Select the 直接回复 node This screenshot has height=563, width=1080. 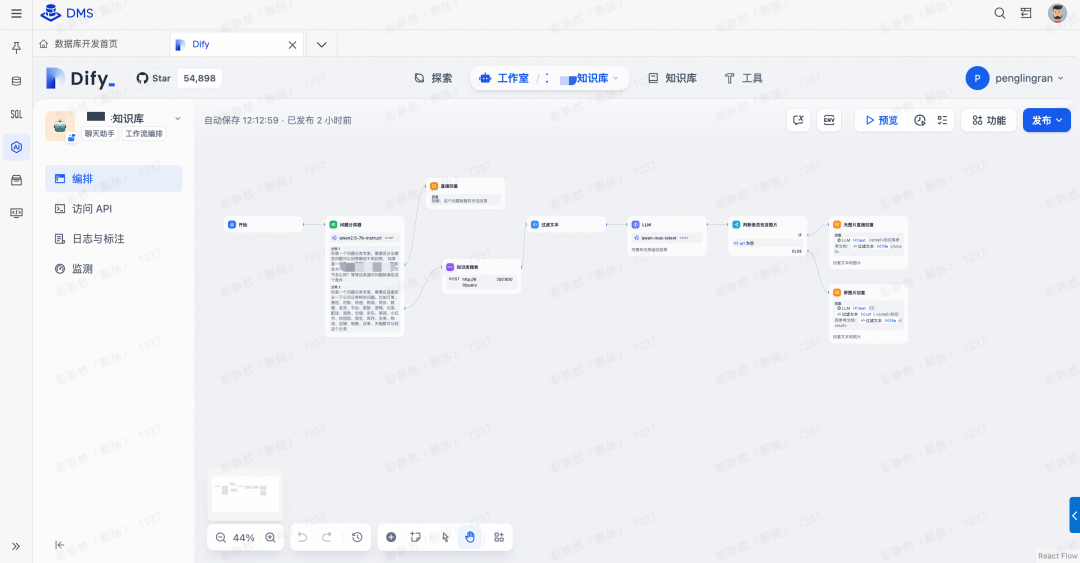click(466, 194)
